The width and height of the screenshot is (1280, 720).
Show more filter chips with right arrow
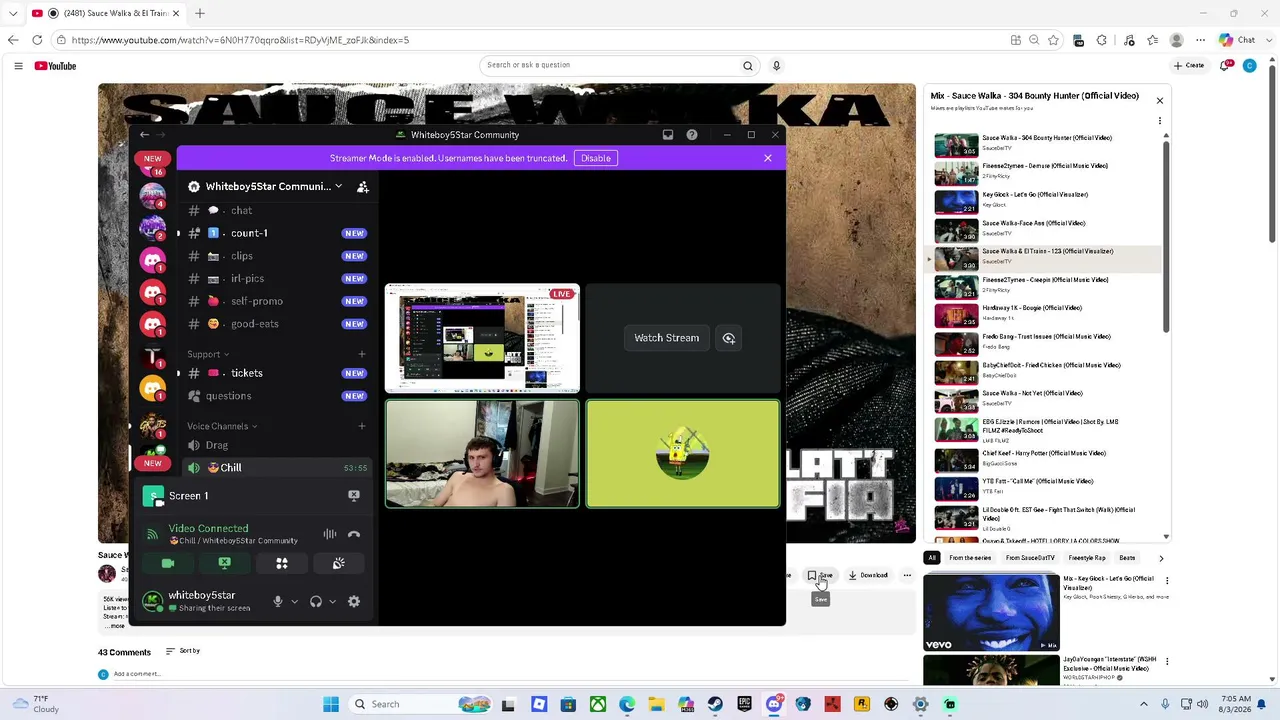point(1161,558)
